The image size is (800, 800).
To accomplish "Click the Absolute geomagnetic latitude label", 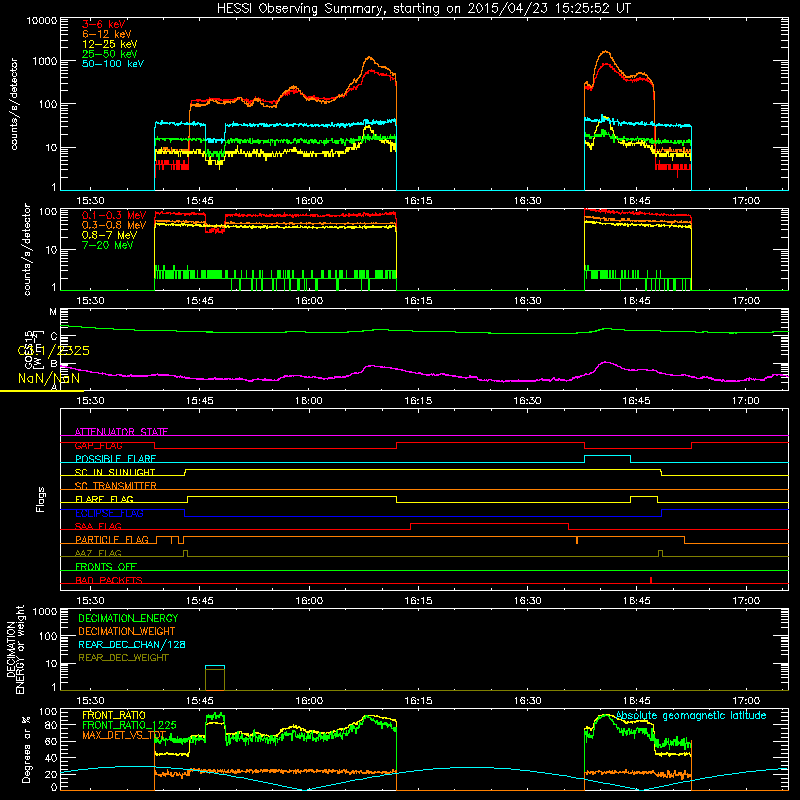I will 691,715.
